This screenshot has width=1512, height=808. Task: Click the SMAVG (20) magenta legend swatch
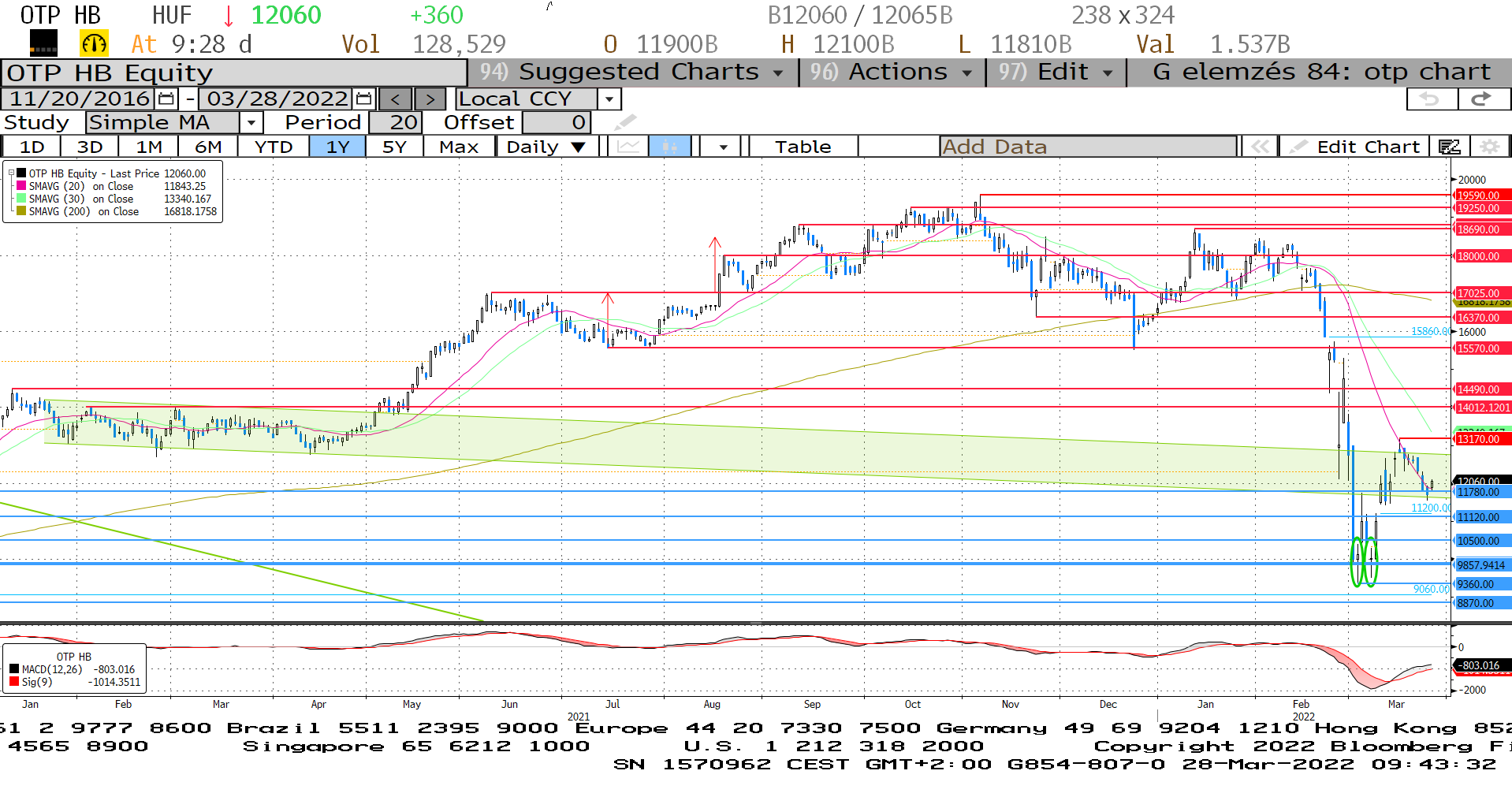tap(21, 186)
